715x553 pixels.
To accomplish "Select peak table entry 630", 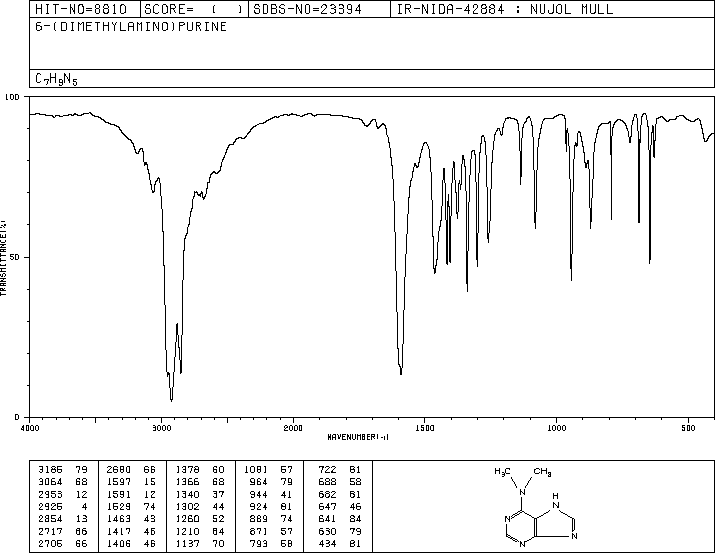I will 340,532.
